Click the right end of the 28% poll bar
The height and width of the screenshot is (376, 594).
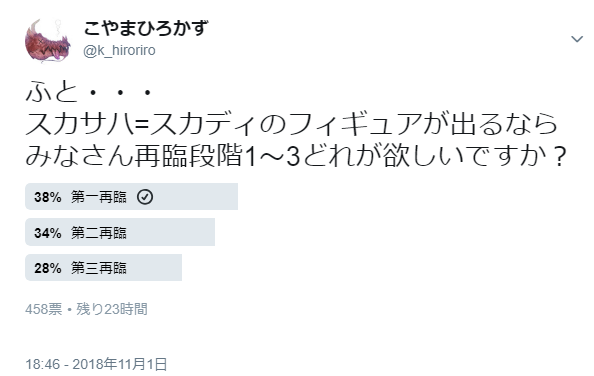(x=178, y=267)
